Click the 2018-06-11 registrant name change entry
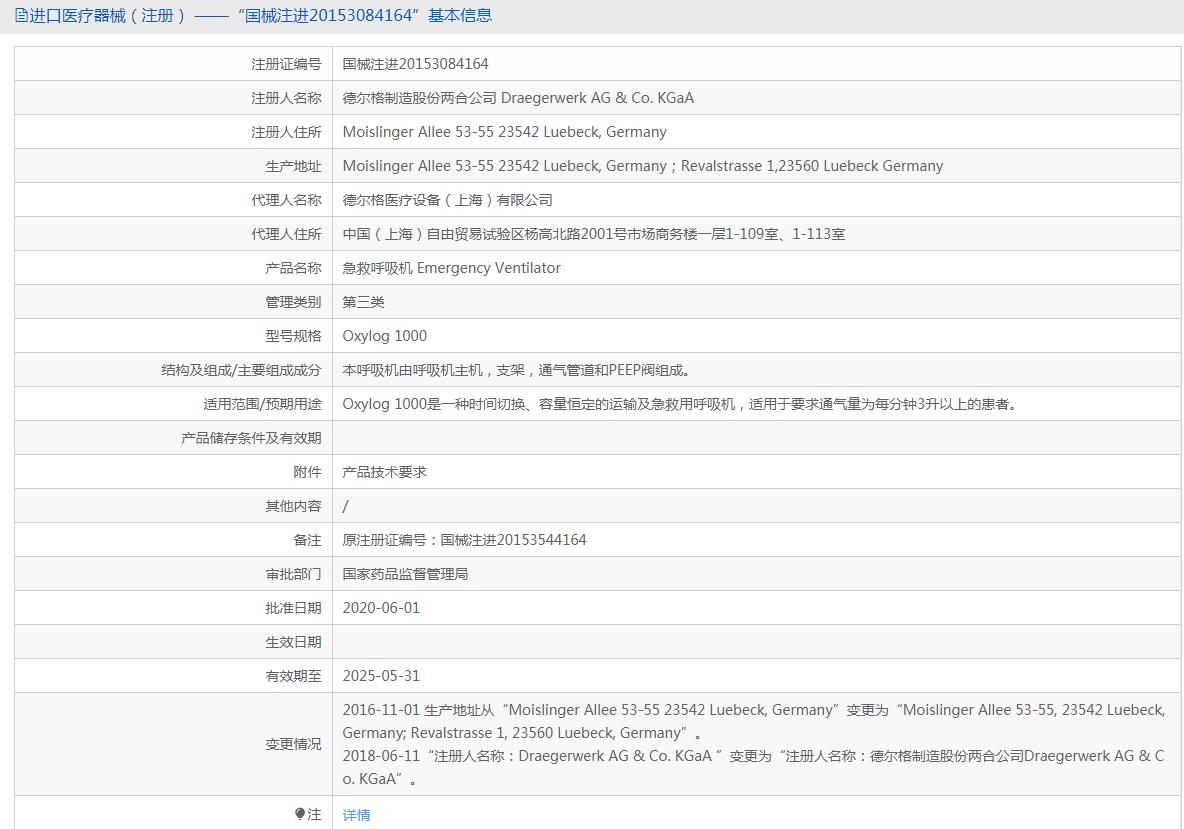The image size is (1184, 829). [754, 767]
